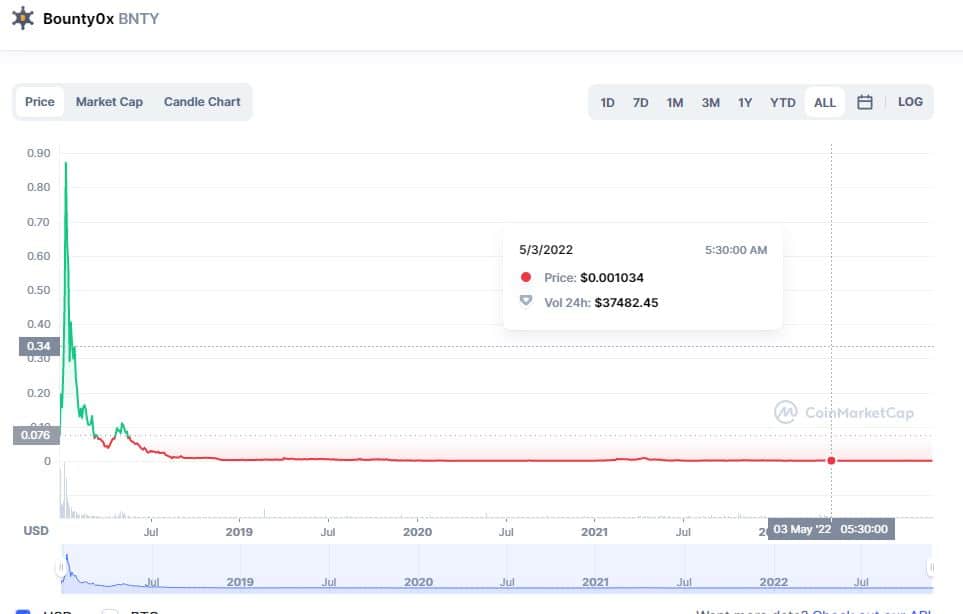Set chart range to 1D
This screenshot has height=614, width=963.
tap(607, 103)
